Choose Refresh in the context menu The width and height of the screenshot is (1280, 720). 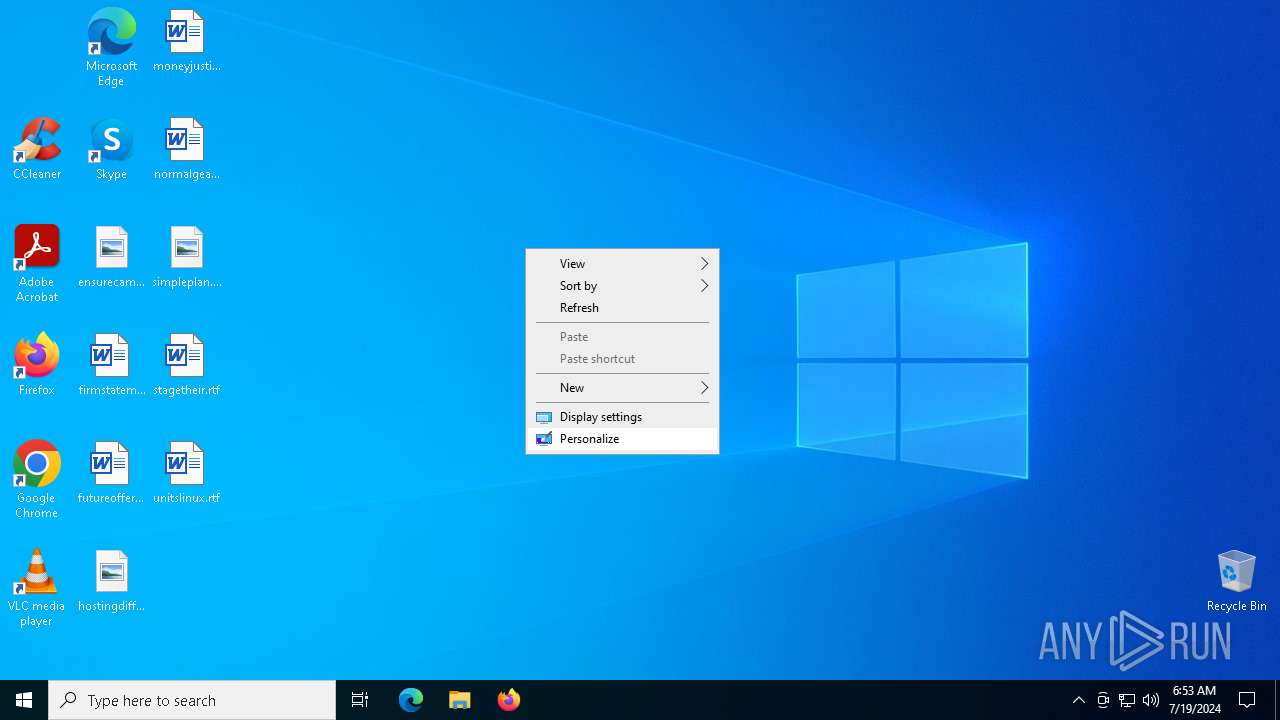click(622, 308)
